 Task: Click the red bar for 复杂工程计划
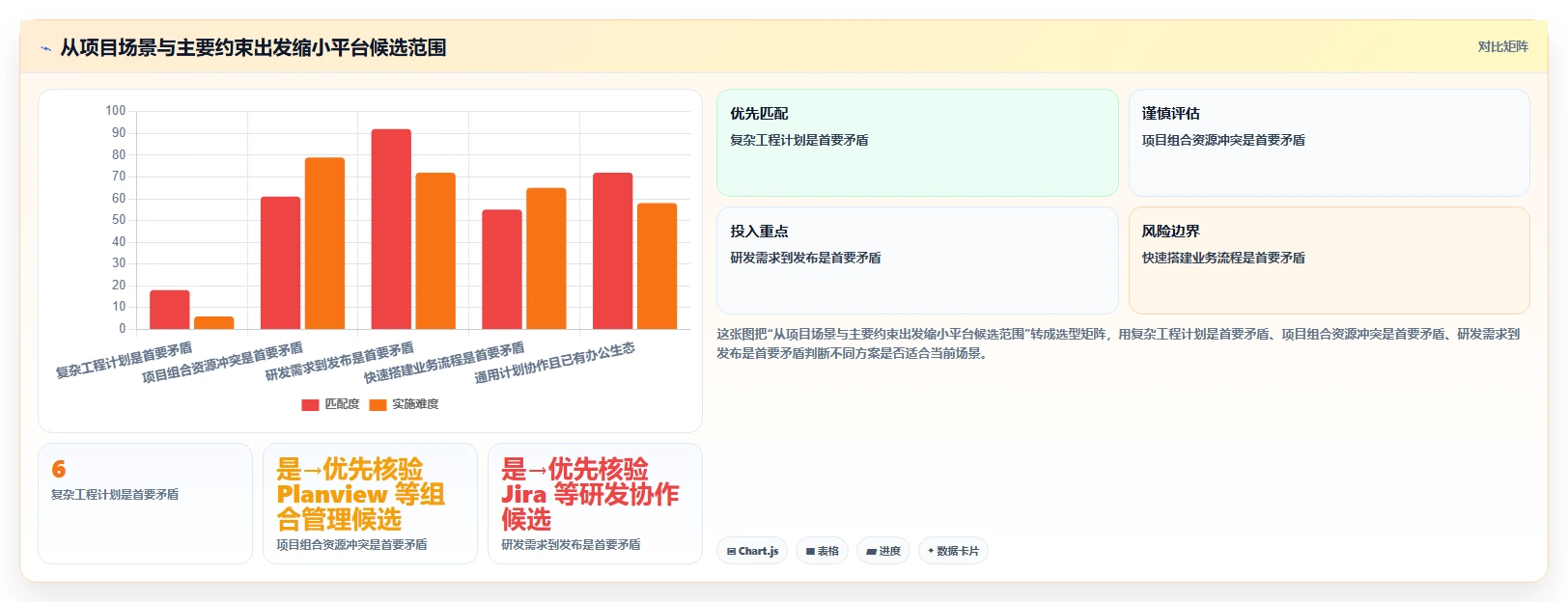(170, 310)
